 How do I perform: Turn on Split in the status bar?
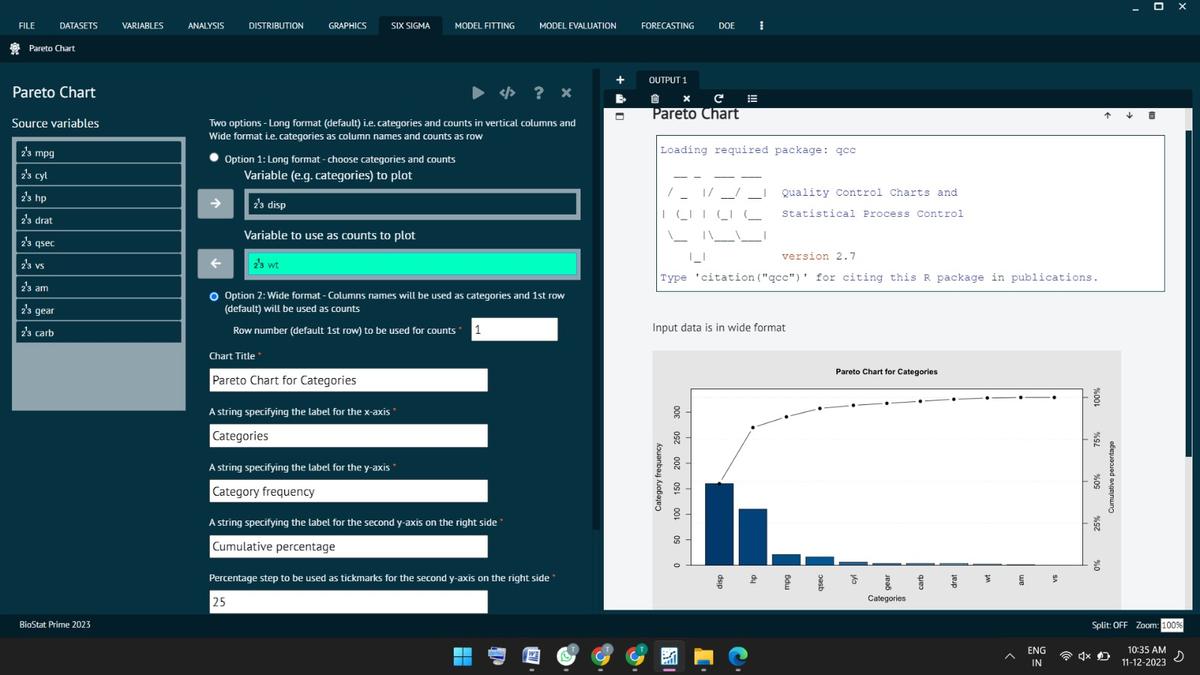tap(1110, 624)
